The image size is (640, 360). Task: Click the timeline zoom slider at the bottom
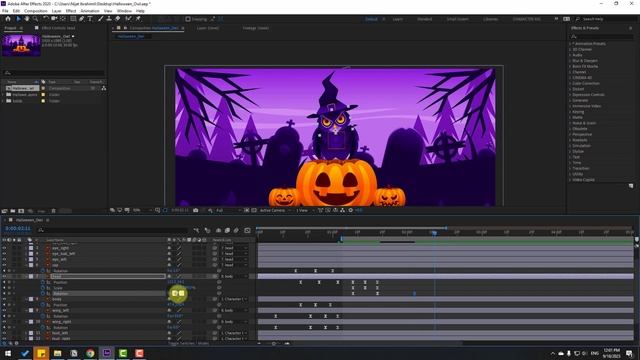point(273,343)
